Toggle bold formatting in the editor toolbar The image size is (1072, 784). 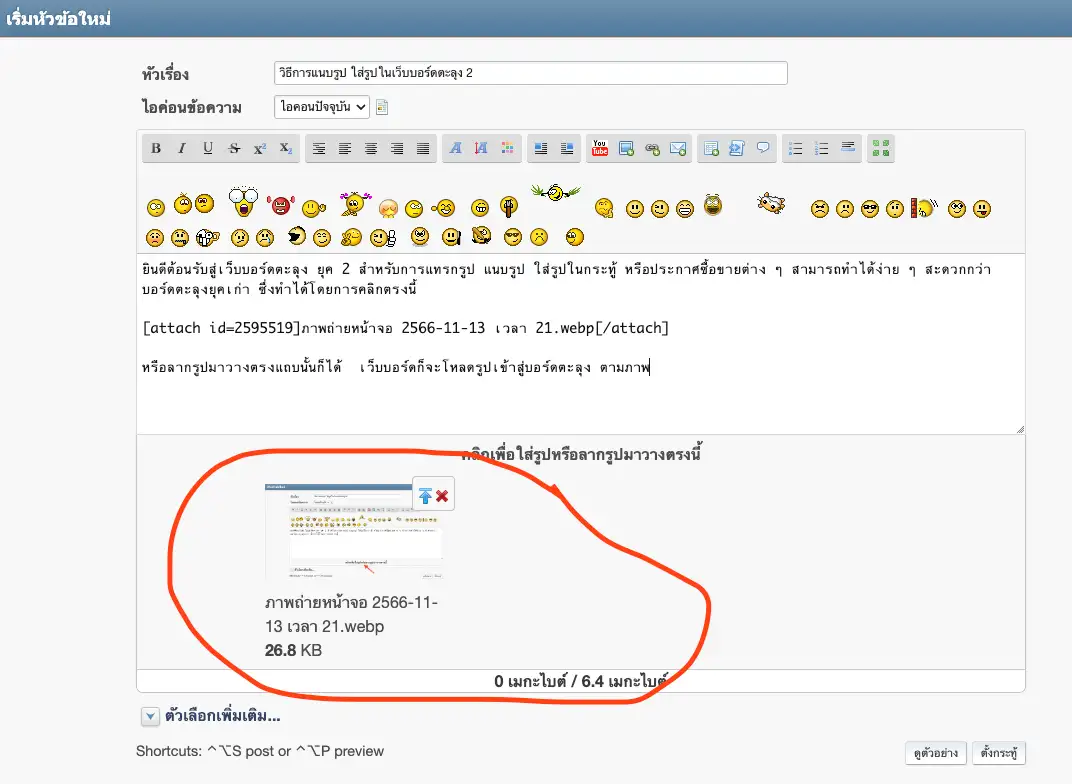tap(156, 149)
